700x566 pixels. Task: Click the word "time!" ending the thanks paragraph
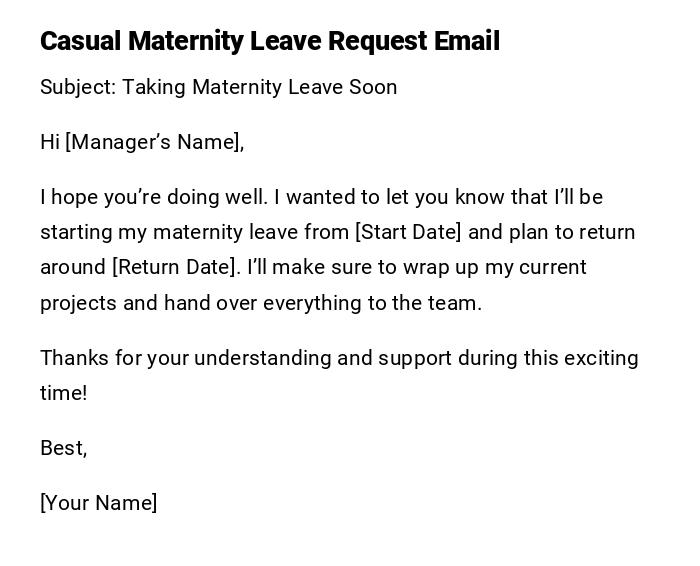pos(63,393)
